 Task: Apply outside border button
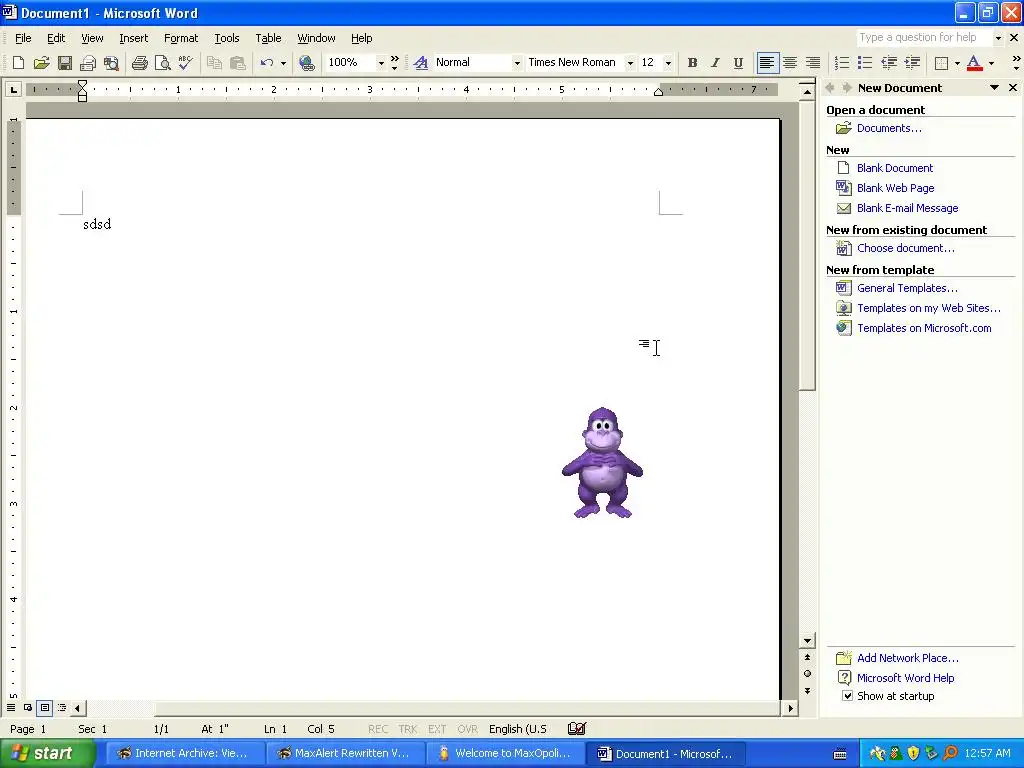coord(942,63)
